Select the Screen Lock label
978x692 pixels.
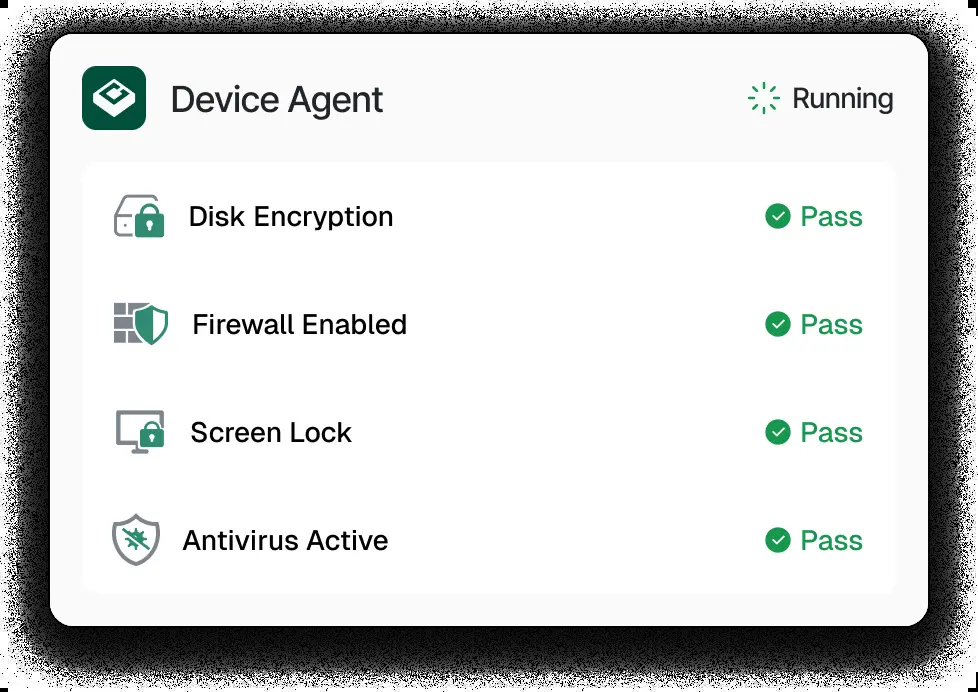pyautogui.click(x=271, y=432)
